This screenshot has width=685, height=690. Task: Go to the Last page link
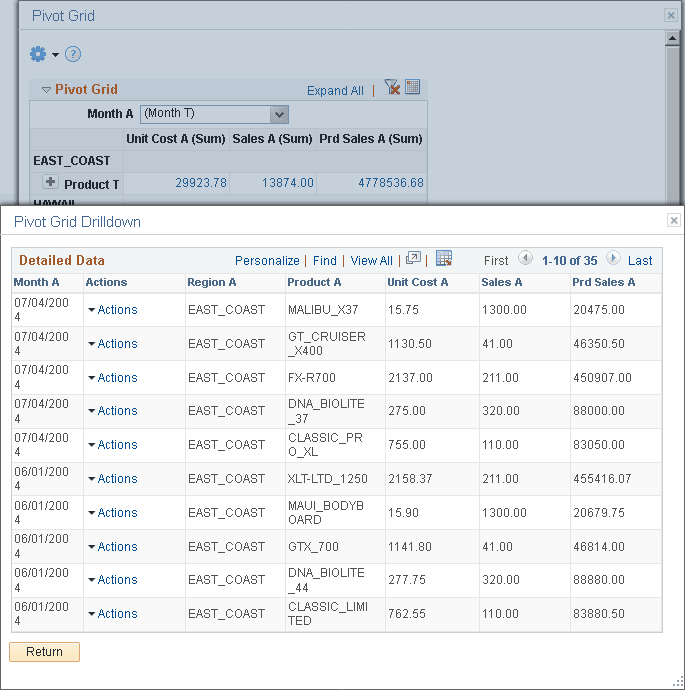(x=640, y=261)
